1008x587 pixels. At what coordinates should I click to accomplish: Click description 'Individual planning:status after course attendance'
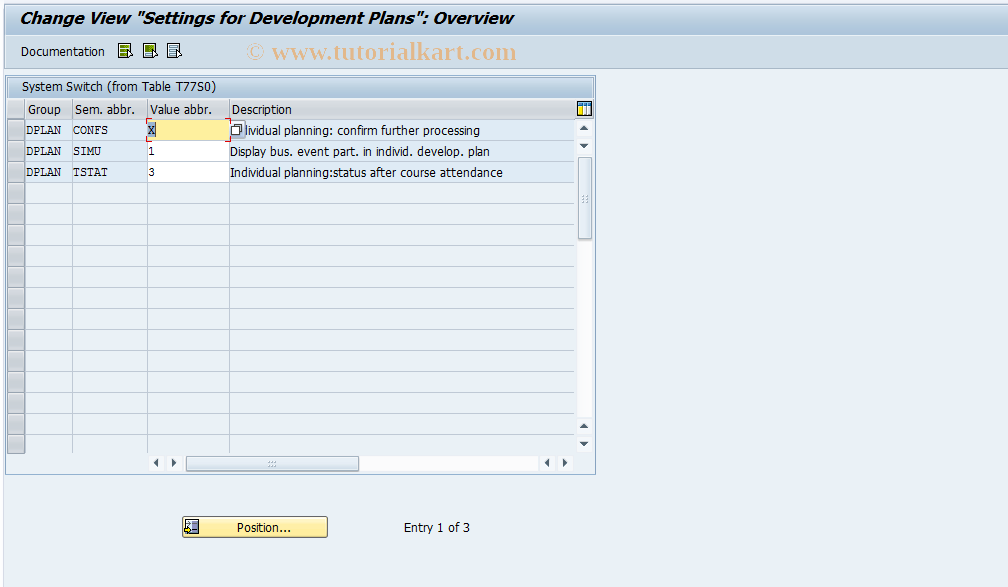(x=366, y=173)
